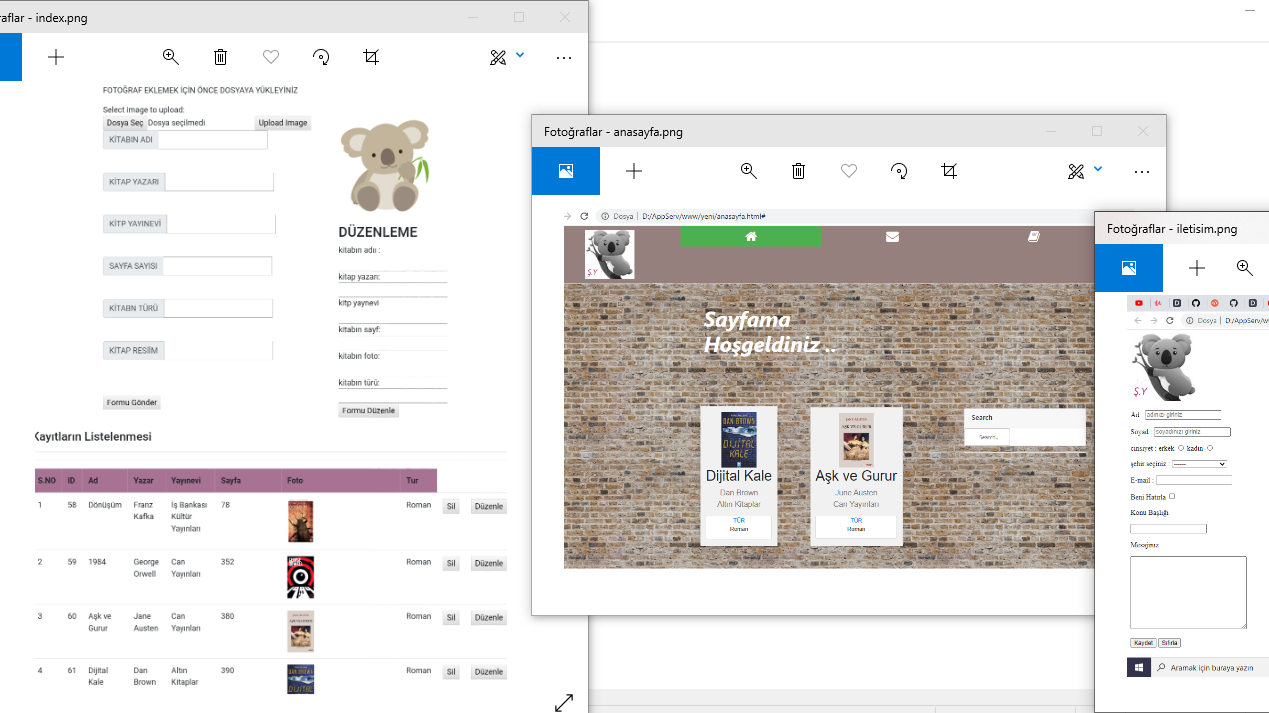
Task: Open three-dots menu in anasayfa.png window
Action: click(x=1142, y=172)
